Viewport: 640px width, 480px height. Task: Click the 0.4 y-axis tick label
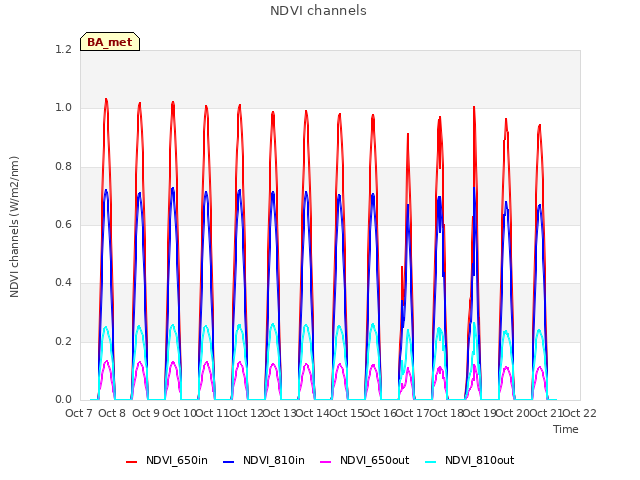pyautogui.click(x=63, y=282)
